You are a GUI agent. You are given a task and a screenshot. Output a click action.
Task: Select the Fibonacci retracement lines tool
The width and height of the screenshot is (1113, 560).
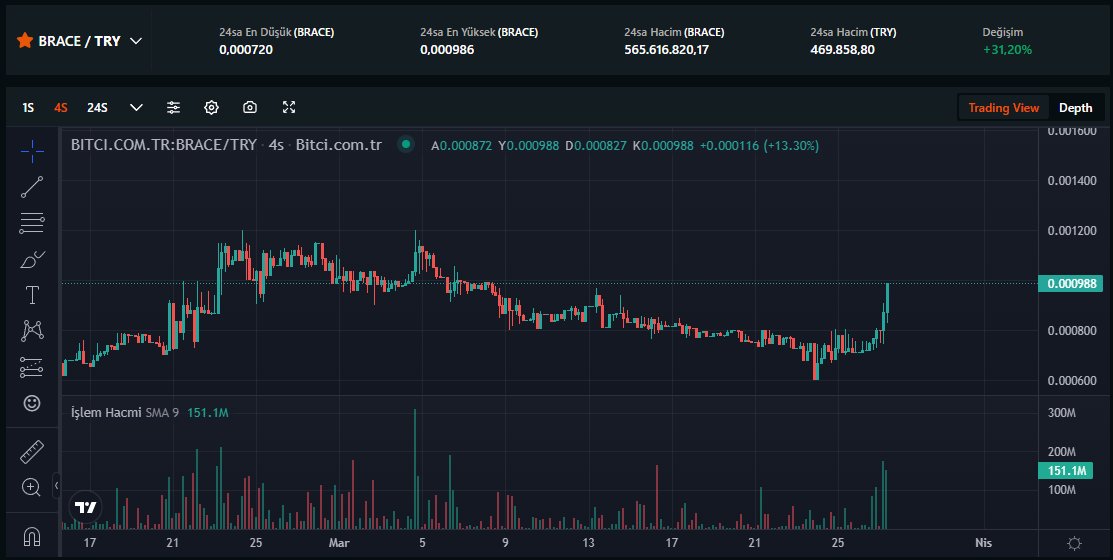tap(32, 224)
